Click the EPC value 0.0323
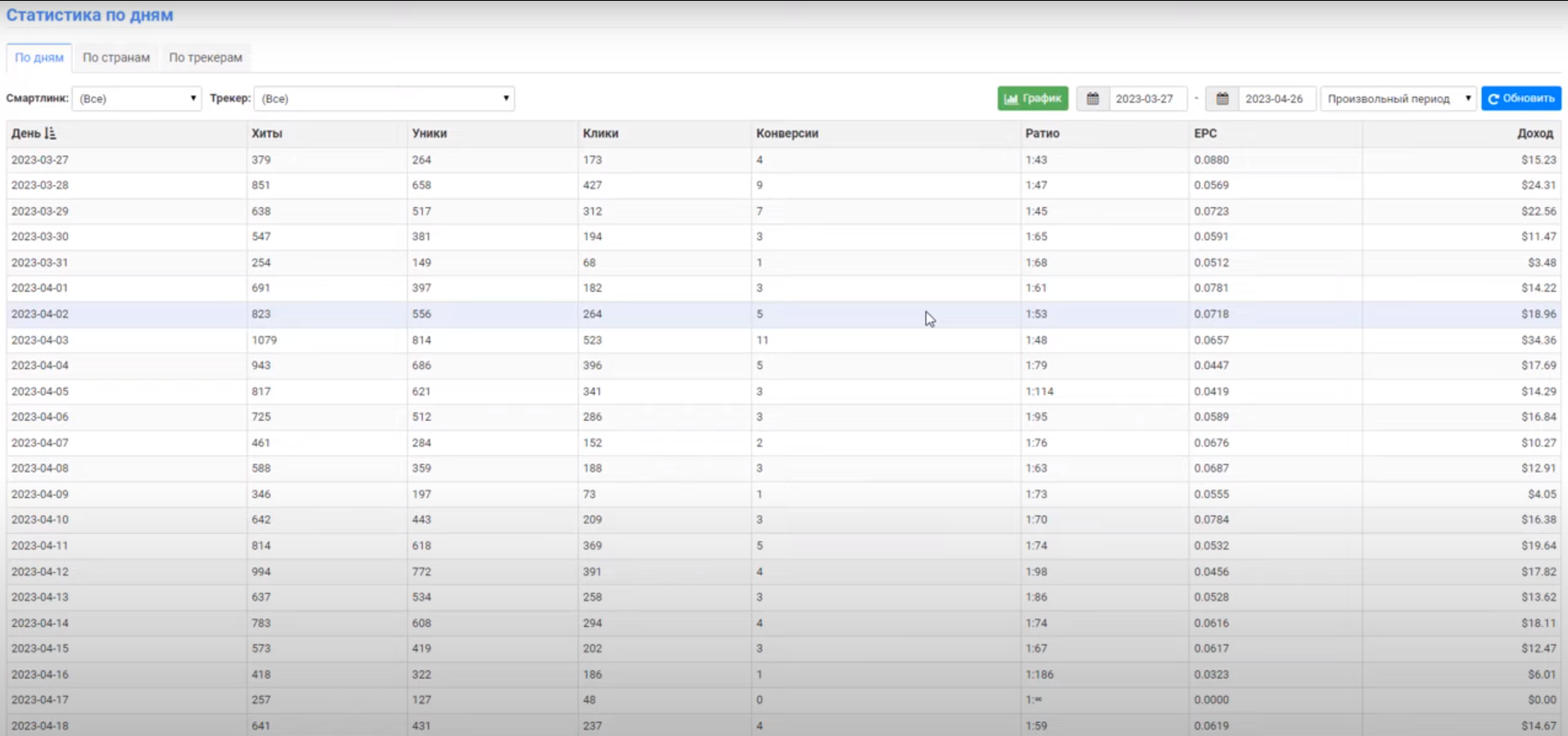1568x736 pixels. [1211, 675]
